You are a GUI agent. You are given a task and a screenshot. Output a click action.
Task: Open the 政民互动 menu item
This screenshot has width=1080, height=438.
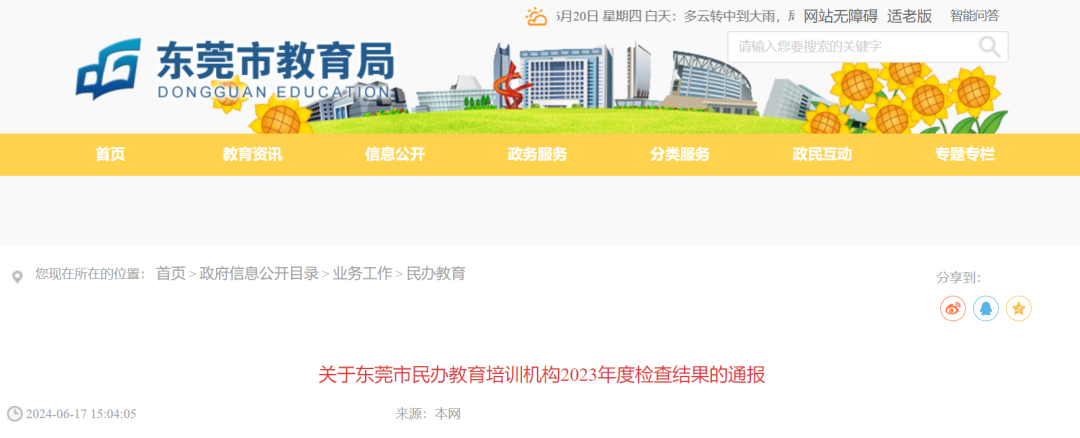(x=822, y=154)
